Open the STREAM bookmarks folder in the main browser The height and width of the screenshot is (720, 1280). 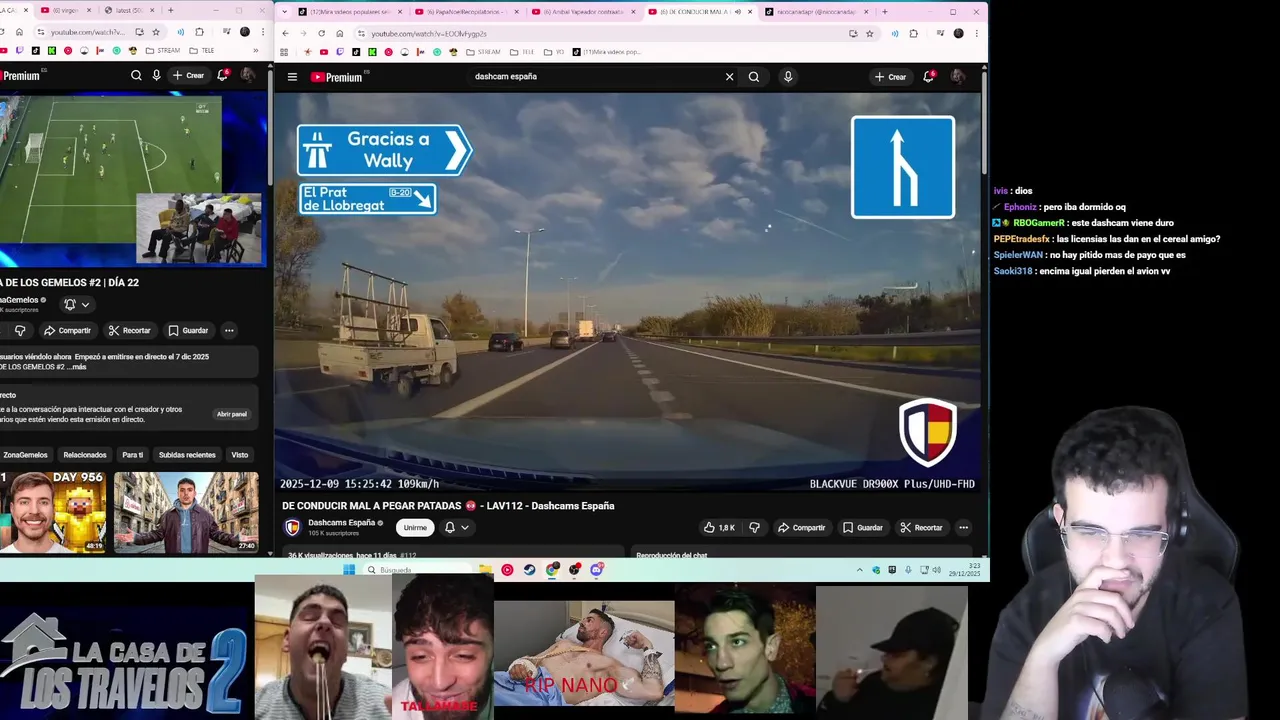point(483,52)
